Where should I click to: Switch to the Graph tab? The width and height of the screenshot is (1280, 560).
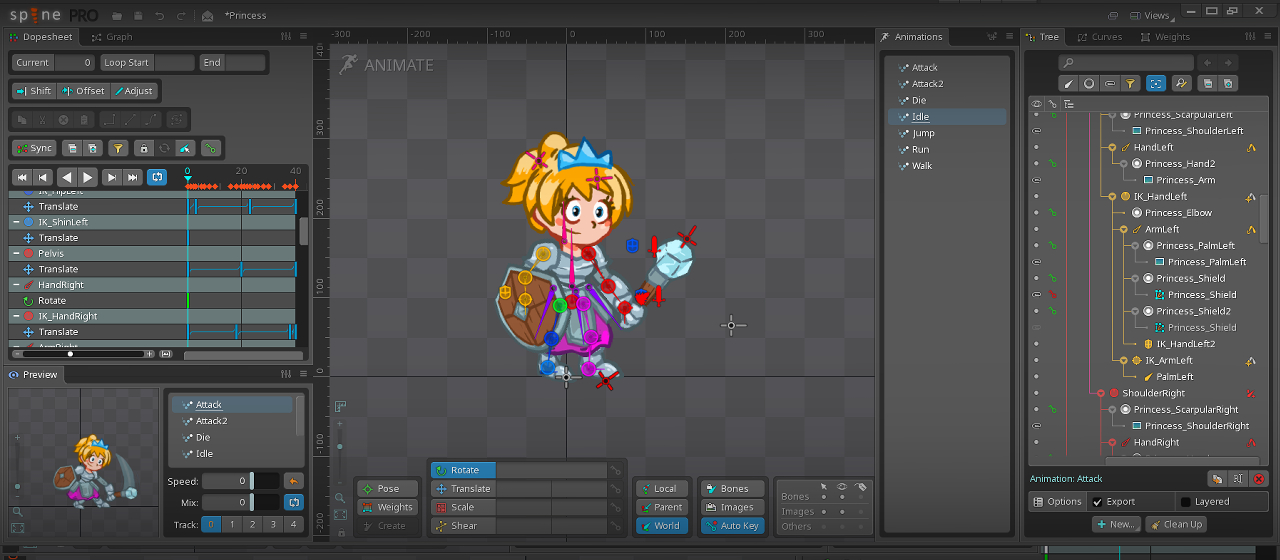tap(112, 37)
